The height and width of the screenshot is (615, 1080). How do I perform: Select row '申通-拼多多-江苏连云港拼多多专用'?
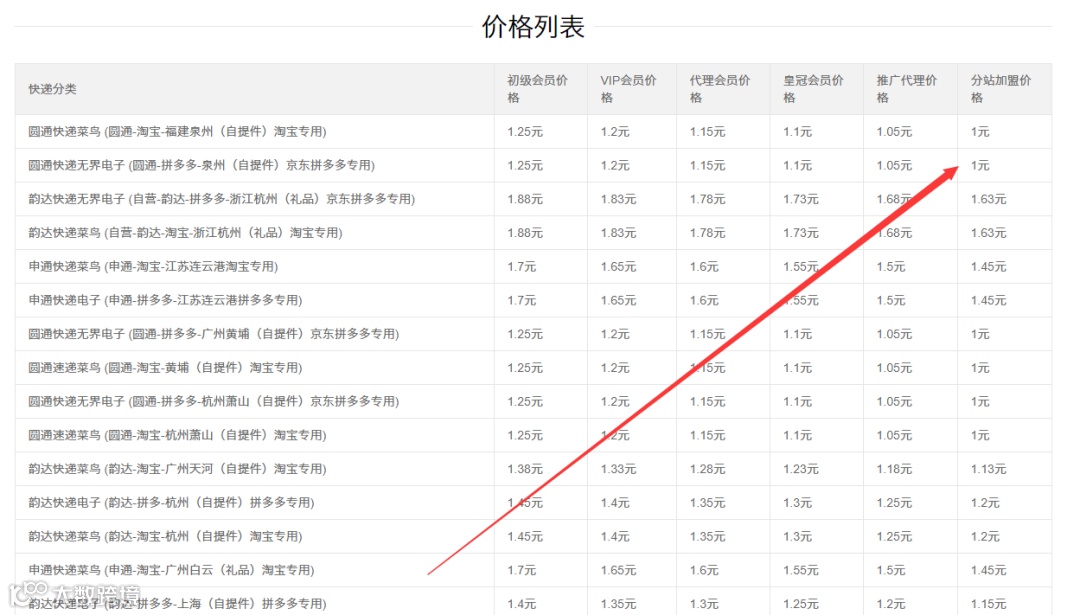tap(533, 300)
